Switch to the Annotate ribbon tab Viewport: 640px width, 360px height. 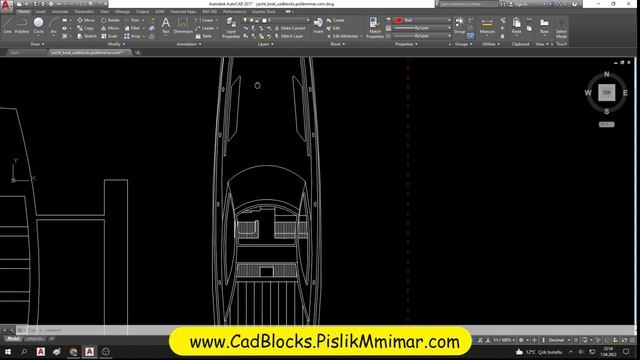[60, 12]
